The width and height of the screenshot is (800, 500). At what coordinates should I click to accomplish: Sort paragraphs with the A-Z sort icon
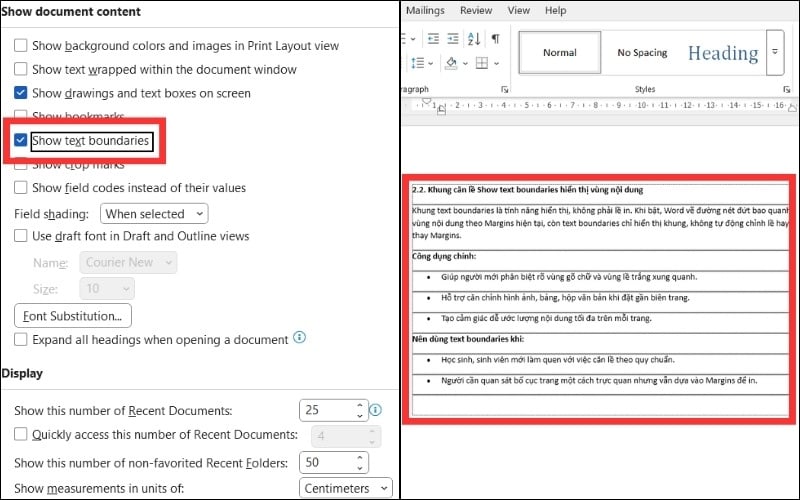click(474, 39)
